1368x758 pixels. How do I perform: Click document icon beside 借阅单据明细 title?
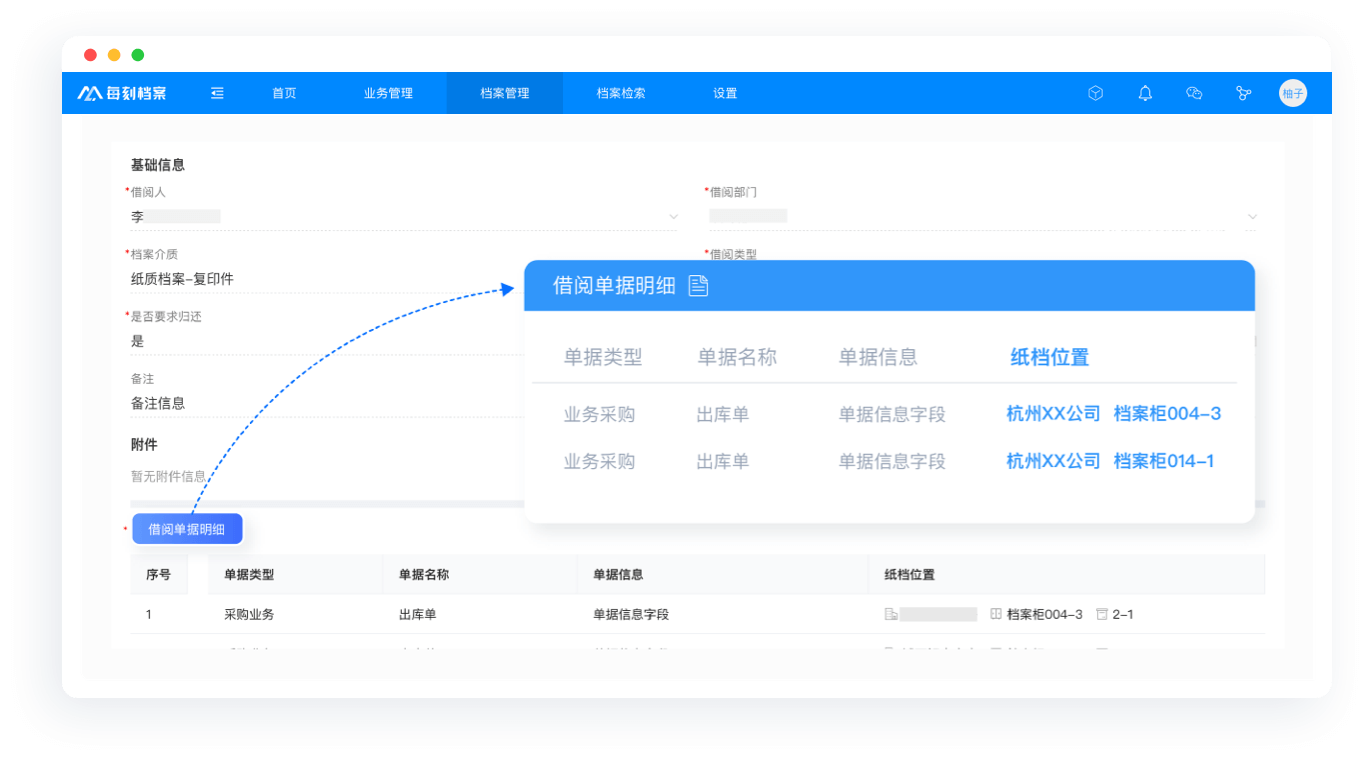[698, 286]
